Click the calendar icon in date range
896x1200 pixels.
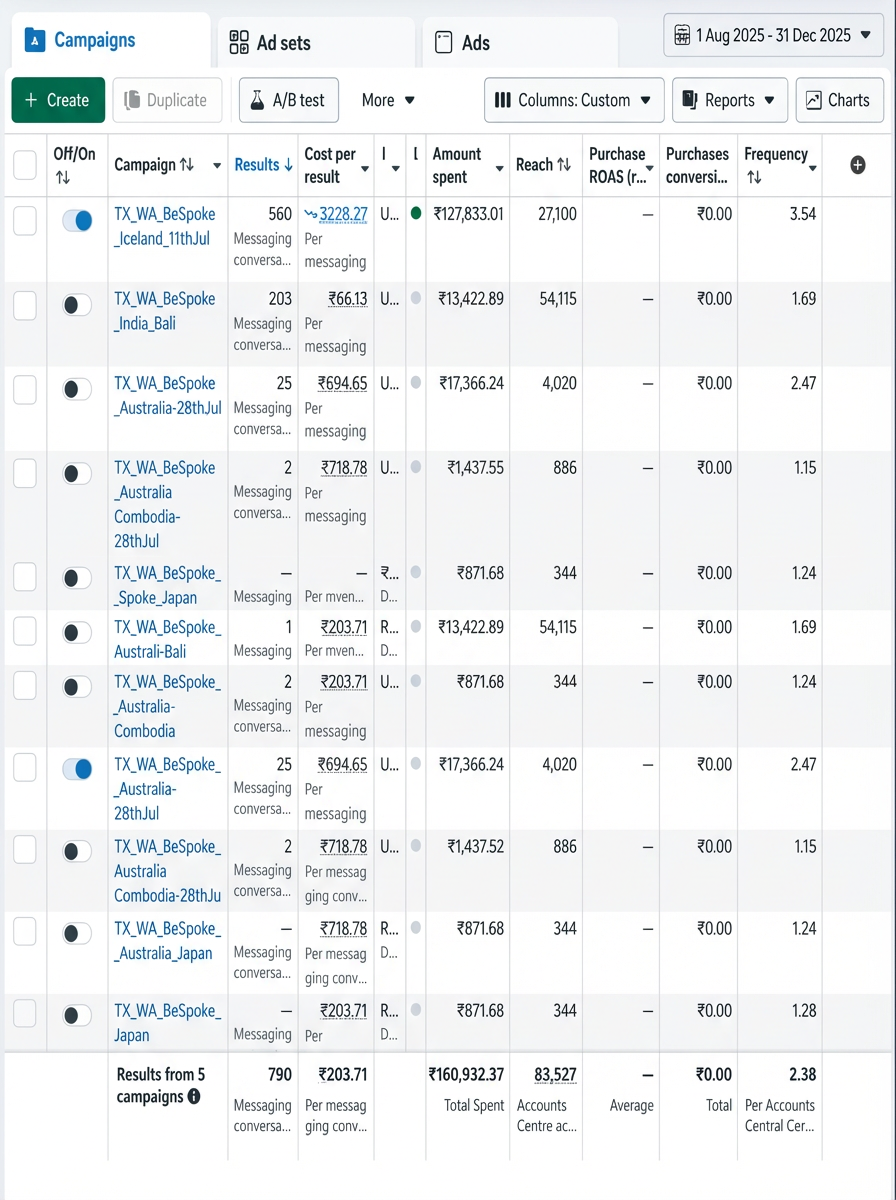coord(682,35)
